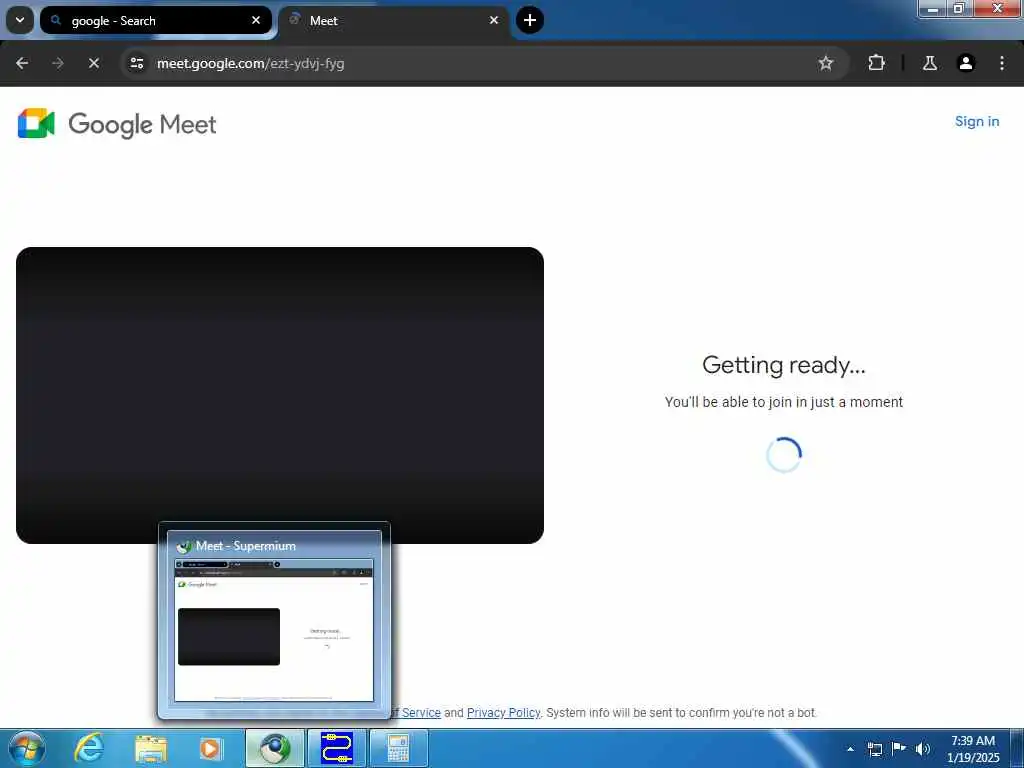Viewport: 1024px width, 768px height.
Task: Click the Google Meet logo
Action: click(117, 124)
